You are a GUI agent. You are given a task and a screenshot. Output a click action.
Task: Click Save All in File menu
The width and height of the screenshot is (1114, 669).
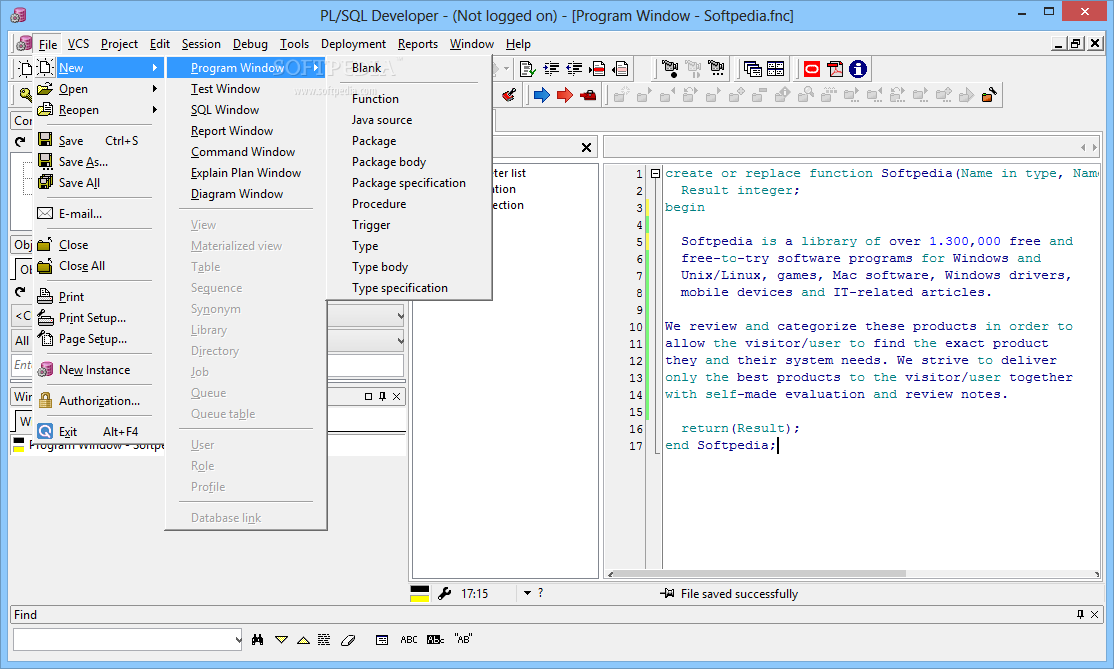click(x=79, y=183)
